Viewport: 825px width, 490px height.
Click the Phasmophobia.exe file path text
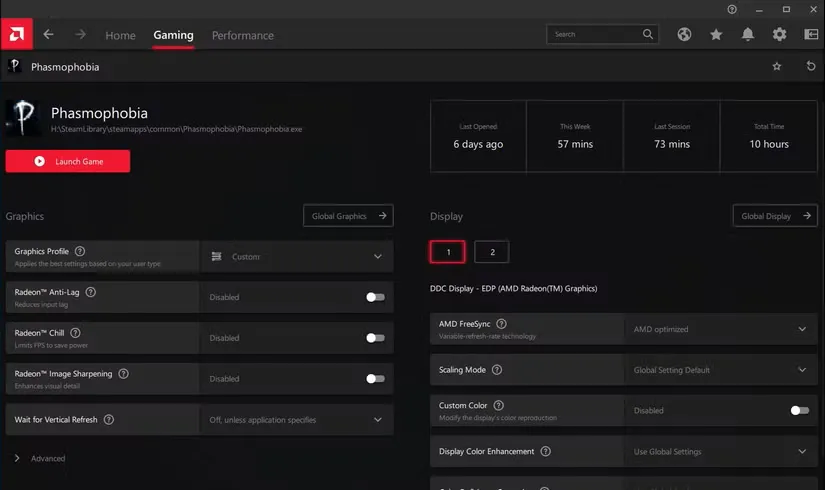(176, 129)
